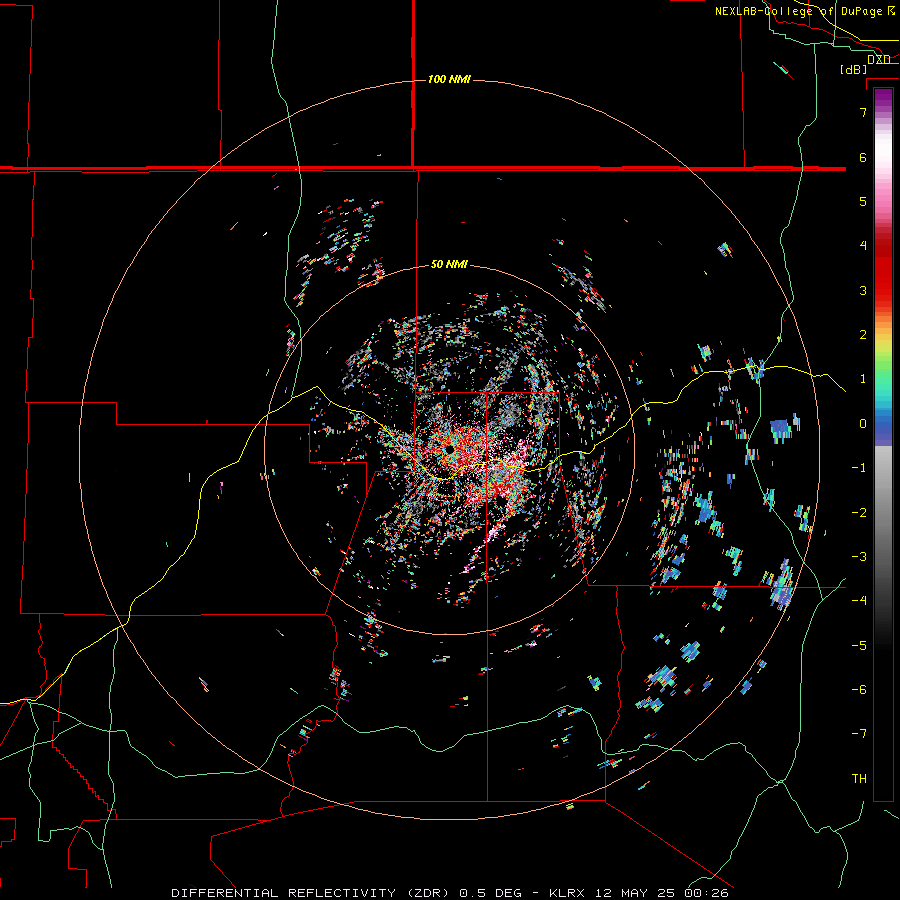Click the TH threshold label on color scale
Viewport: 900px width, 900px height.
click(859, 779)
